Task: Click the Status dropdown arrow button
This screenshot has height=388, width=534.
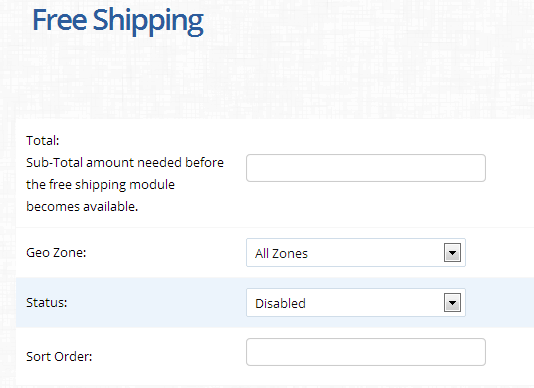Action: pos(452,302)
